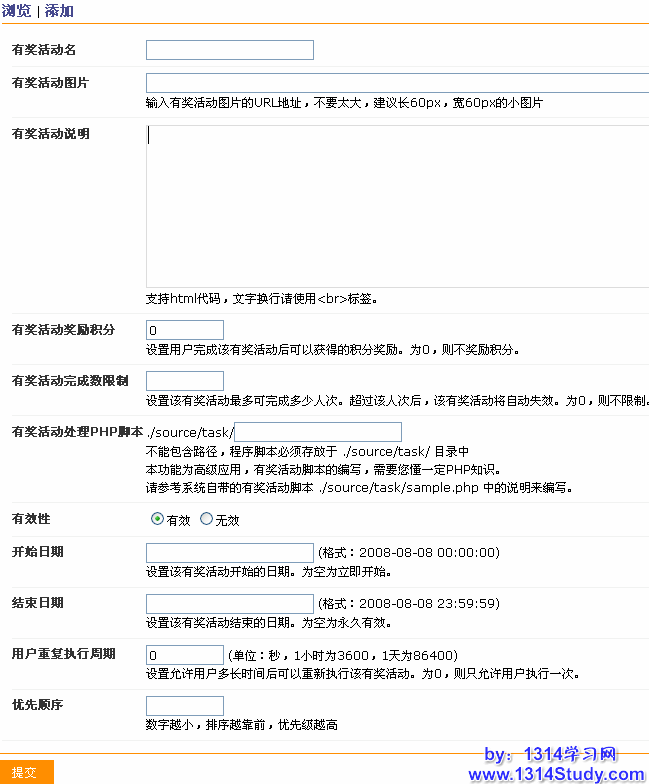Image resolution: width=649 pixels, height=784 pixels.
Task: Click the 有奖活动名 input field
Action: point(229,50)
